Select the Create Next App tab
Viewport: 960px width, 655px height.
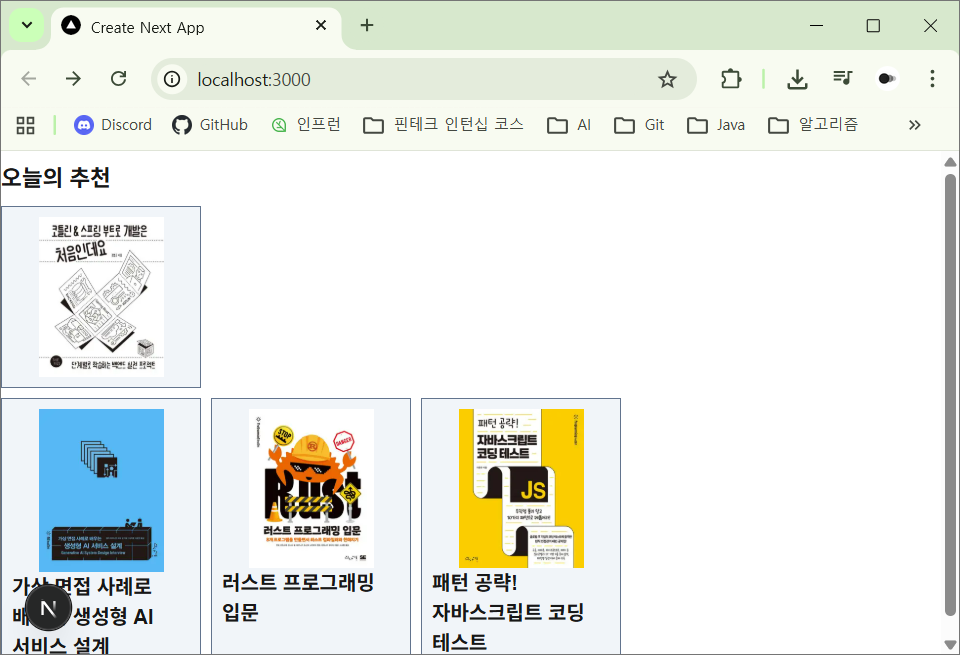[190, 27]
